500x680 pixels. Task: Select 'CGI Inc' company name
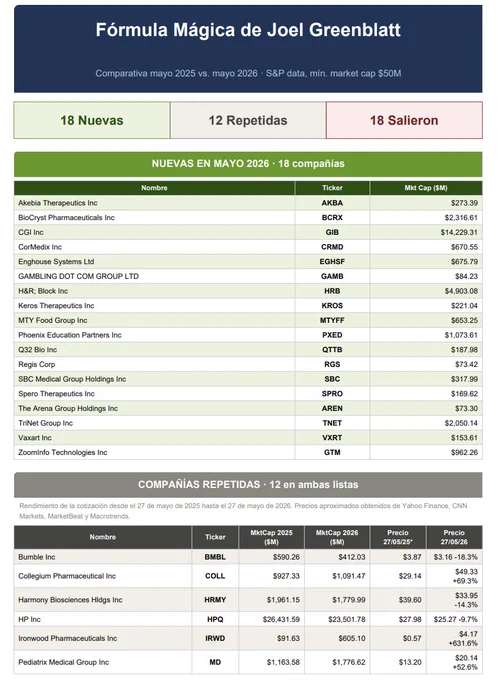click(31, 232)
